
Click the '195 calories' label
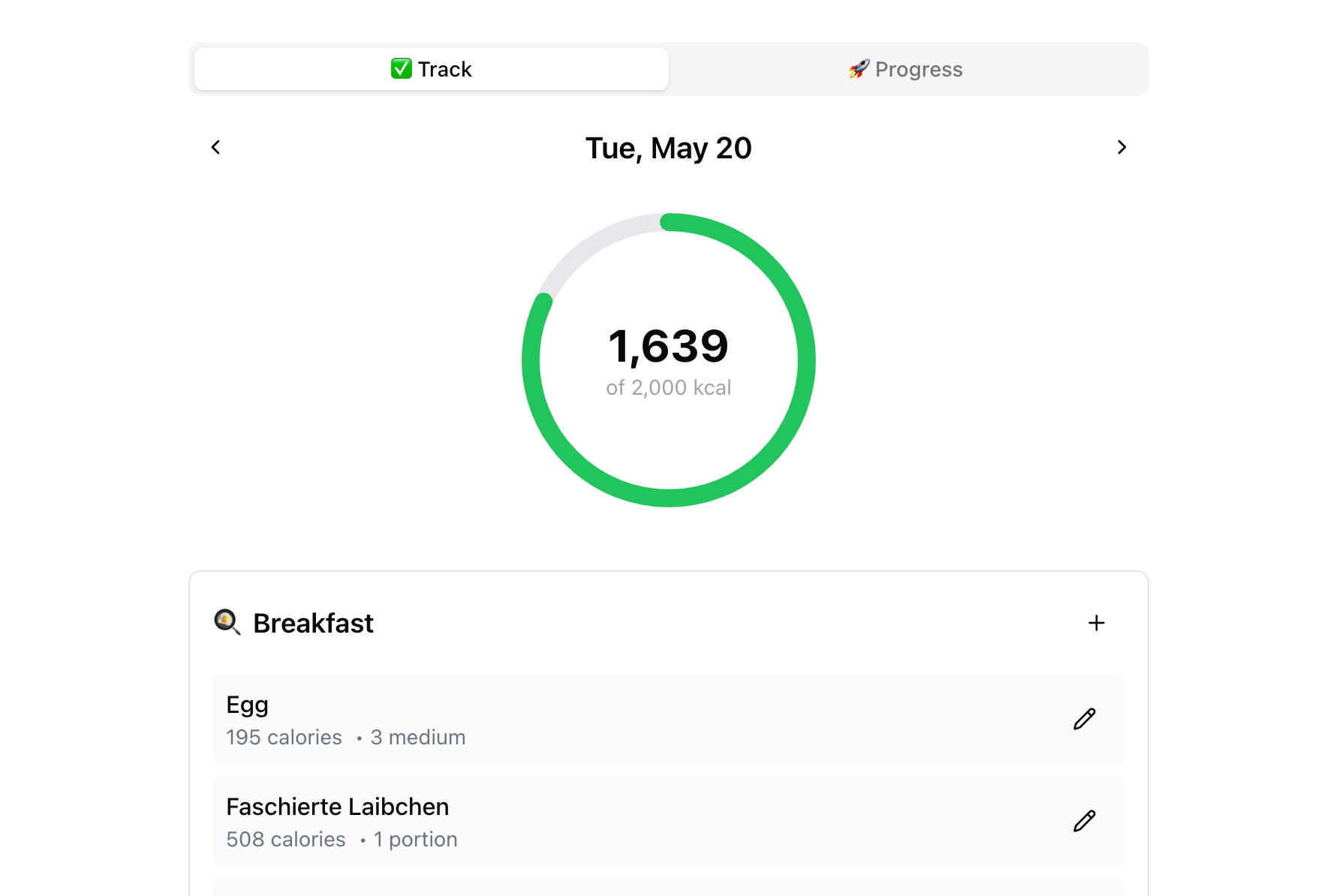(284, 738)
